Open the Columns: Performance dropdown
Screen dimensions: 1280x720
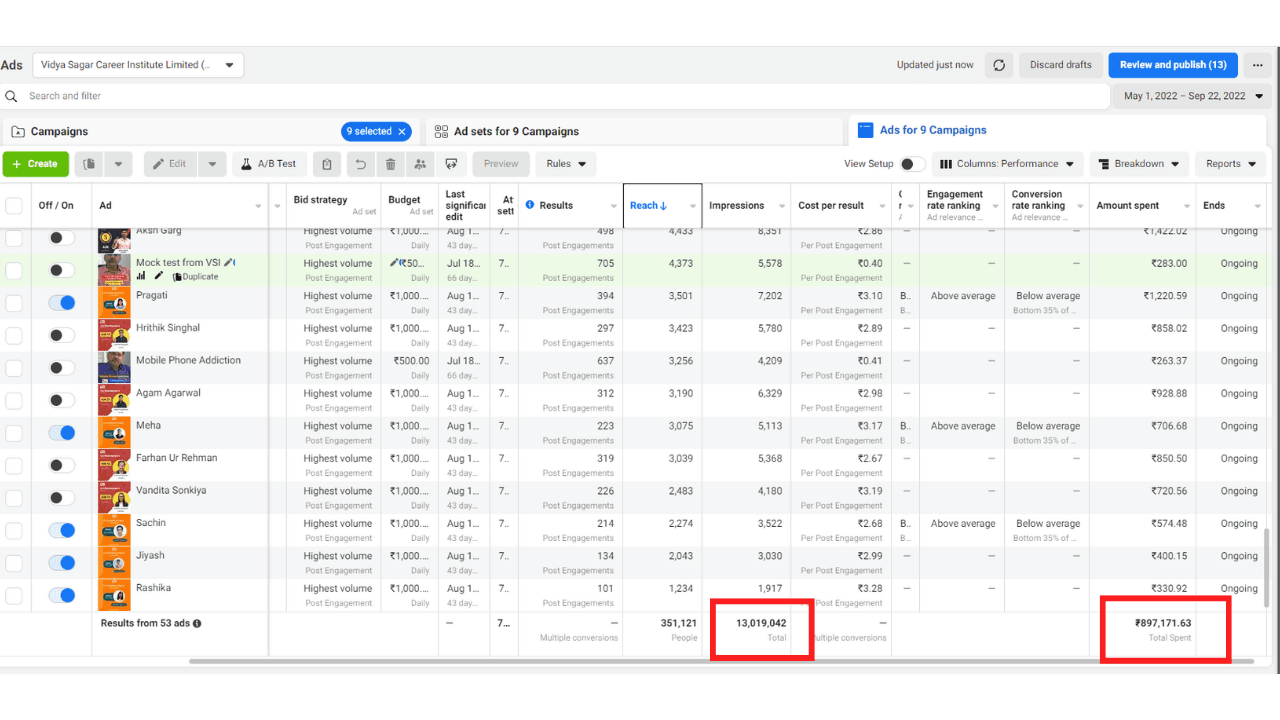pyautogui.click(x=1008, y=164)
